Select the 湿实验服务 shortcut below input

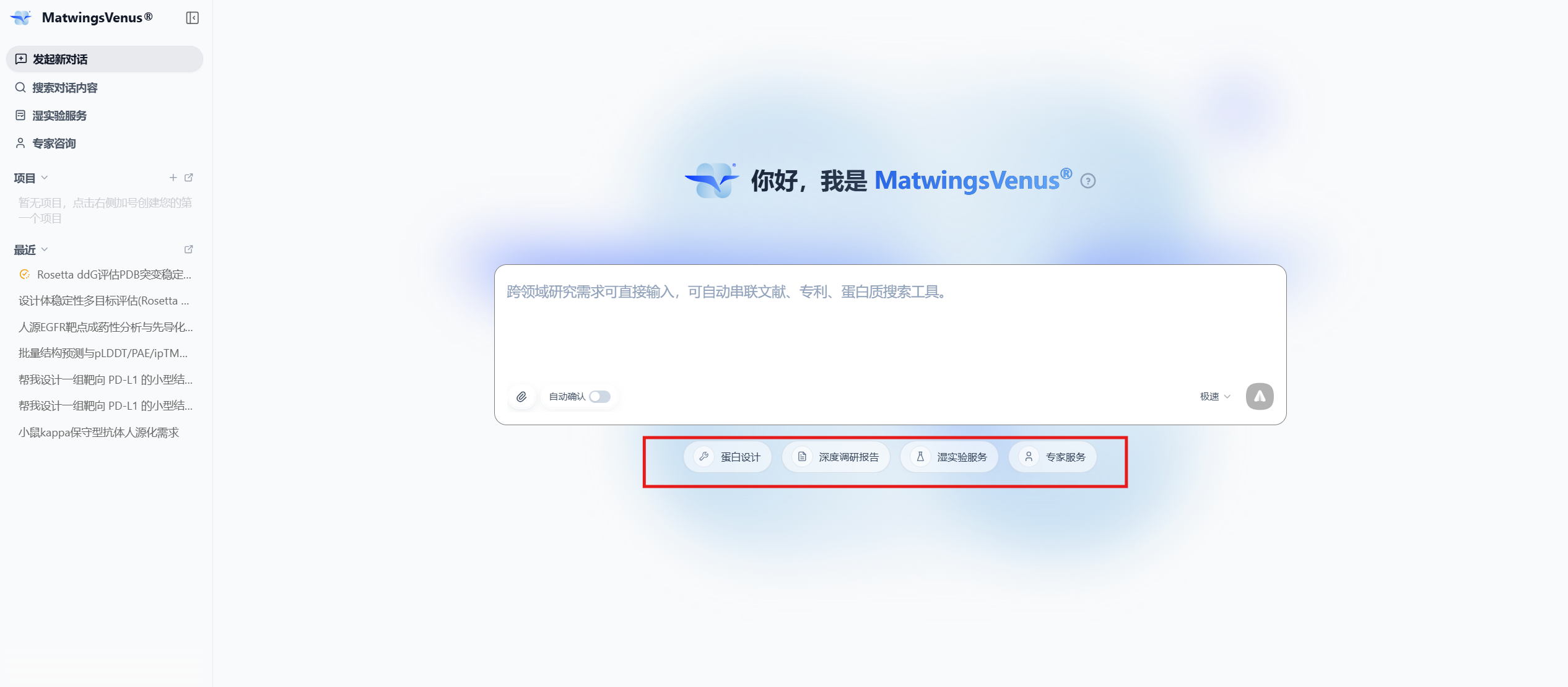tap(949, 457)
